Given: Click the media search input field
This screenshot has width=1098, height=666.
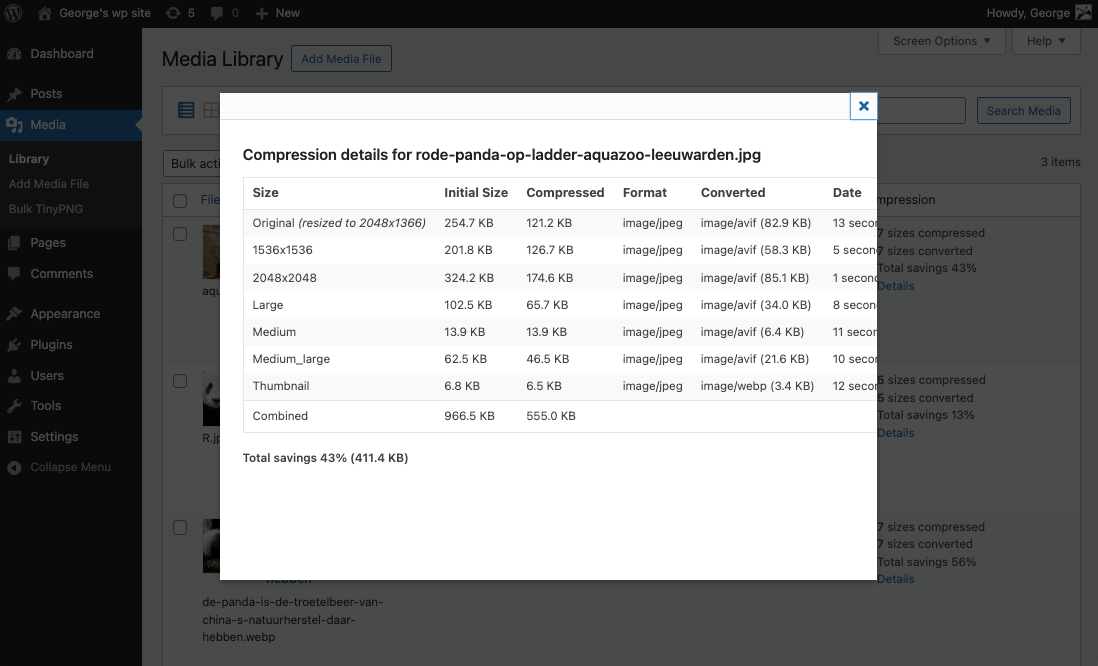Looking at the screenshot, I should click(x=921, y=111).
